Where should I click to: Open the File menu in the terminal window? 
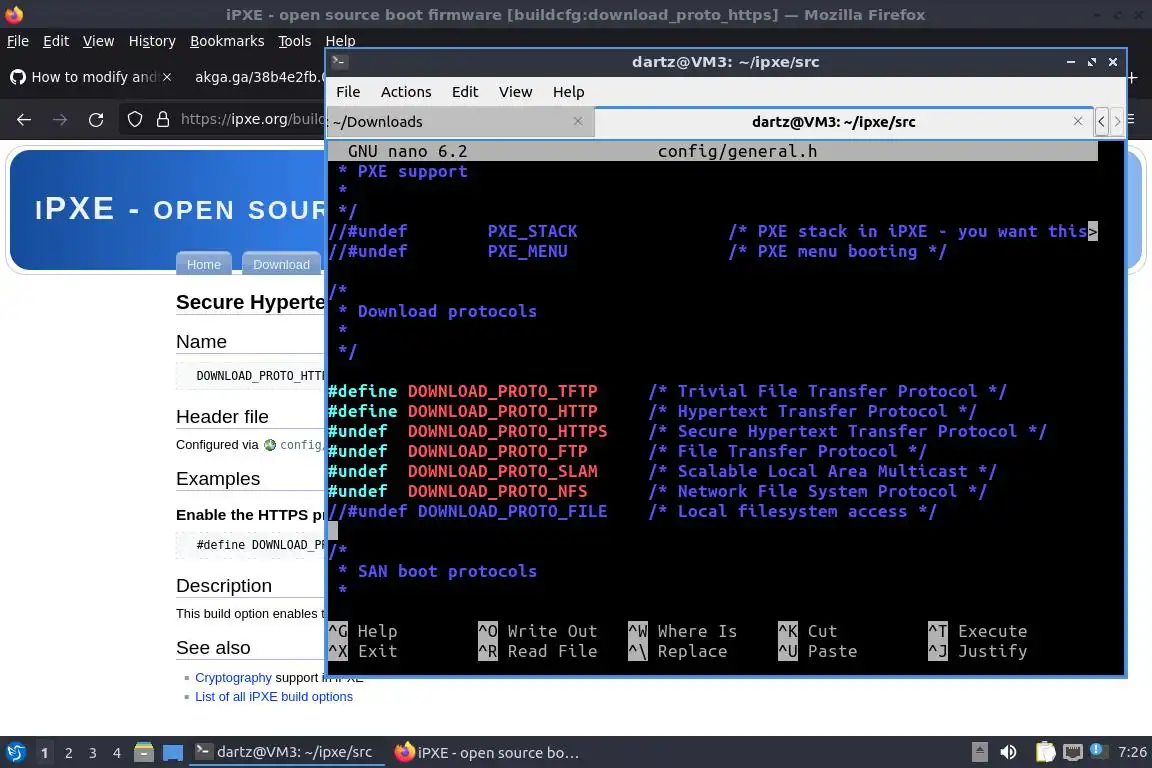(x=348, y=92)
